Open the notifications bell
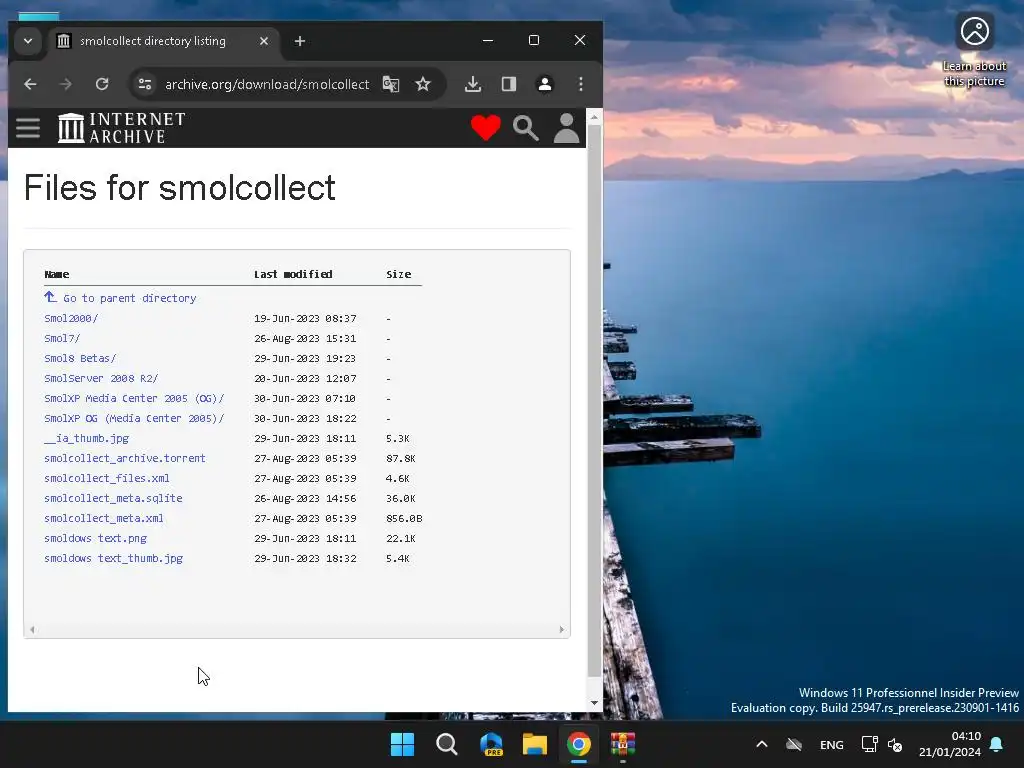Image resolution: width=1024 pixels, height=768 pixels. coord(997,744)
